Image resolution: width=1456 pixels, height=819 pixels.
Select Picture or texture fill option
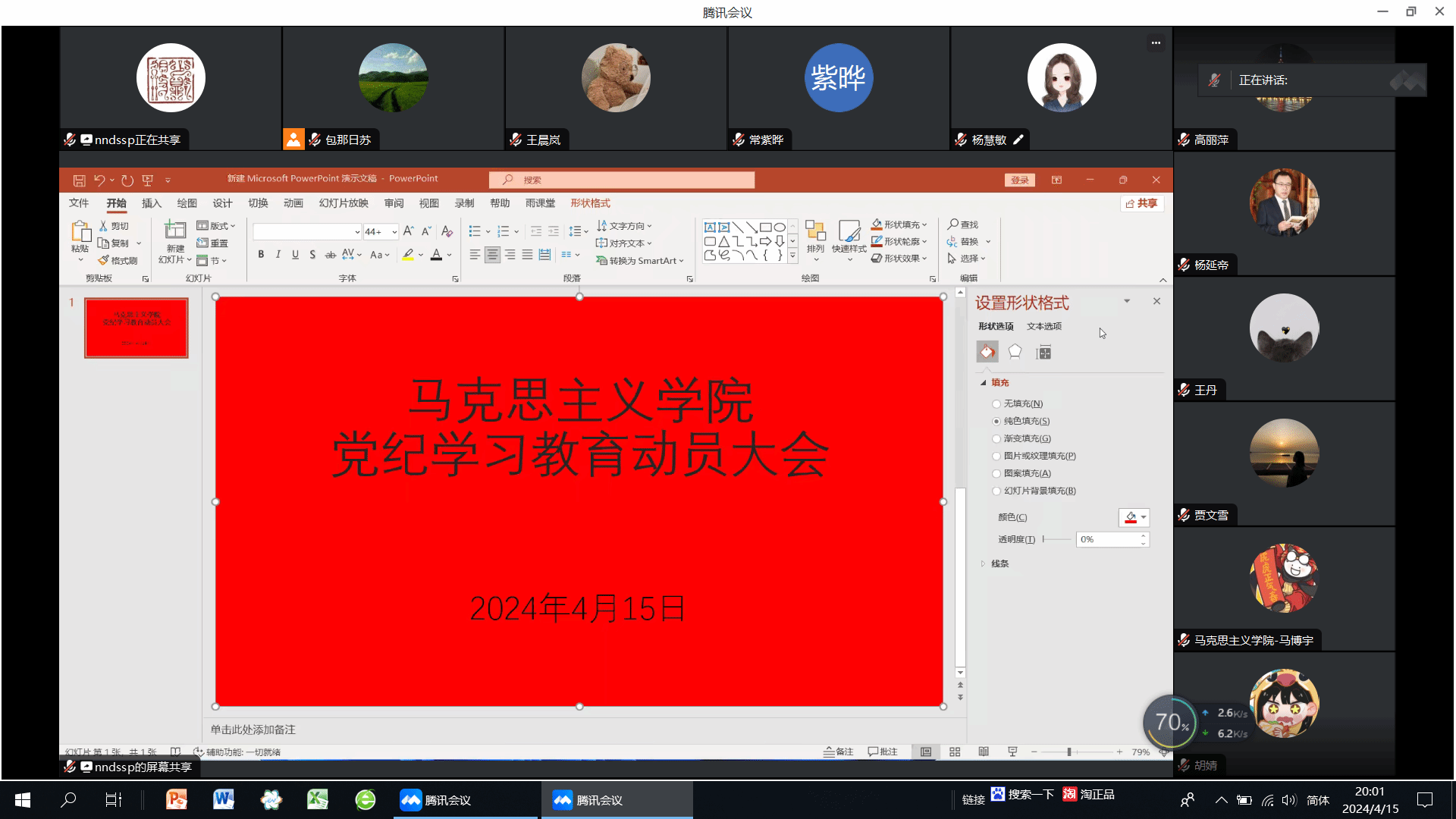[x=996, y=457]
